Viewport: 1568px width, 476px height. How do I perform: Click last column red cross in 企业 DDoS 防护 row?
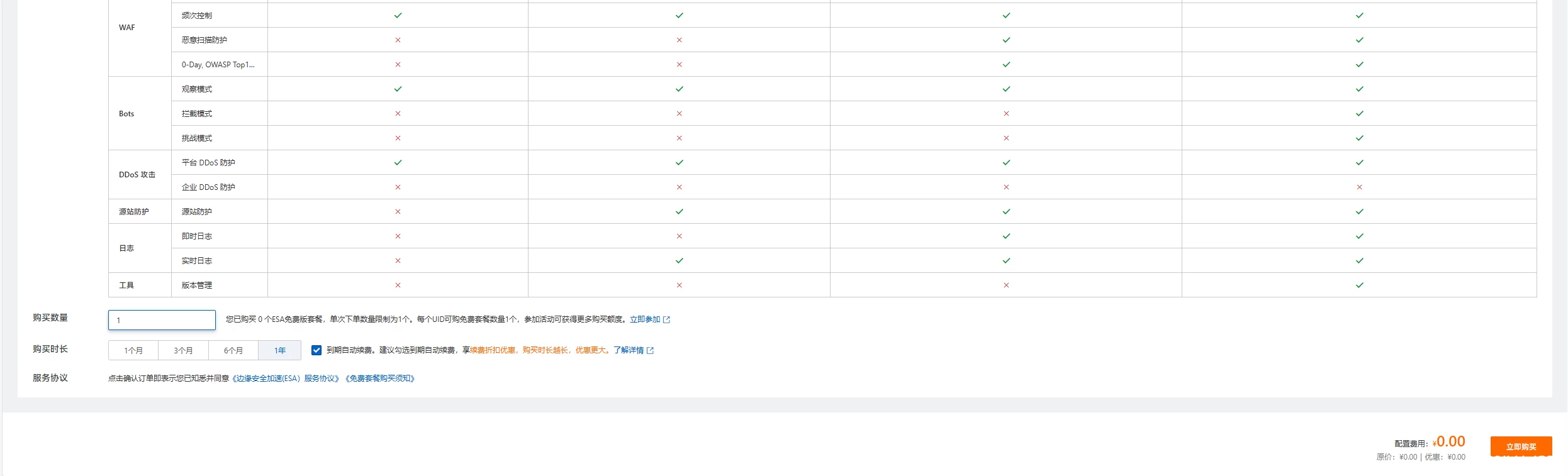(x=1359, y=187)
